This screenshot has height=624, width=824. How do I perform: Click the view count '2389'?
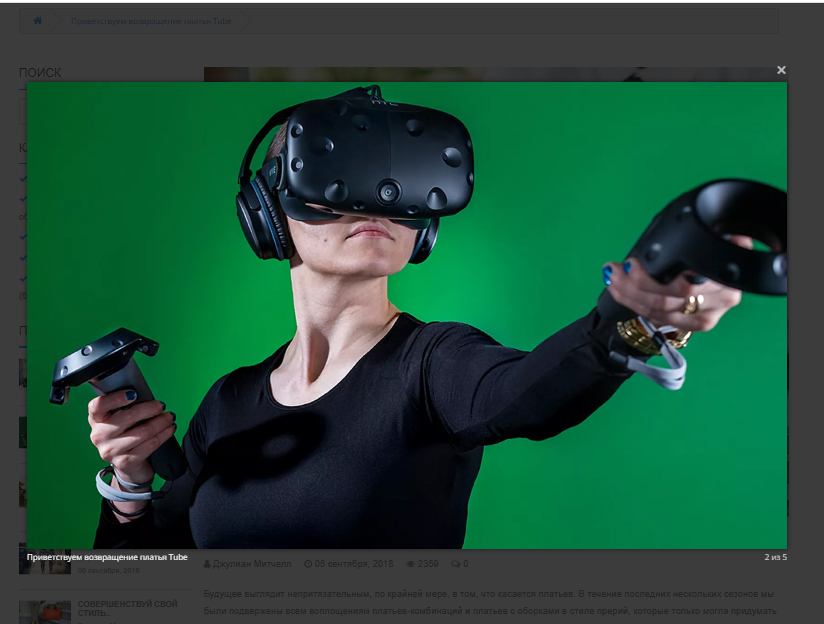point(428,564)
